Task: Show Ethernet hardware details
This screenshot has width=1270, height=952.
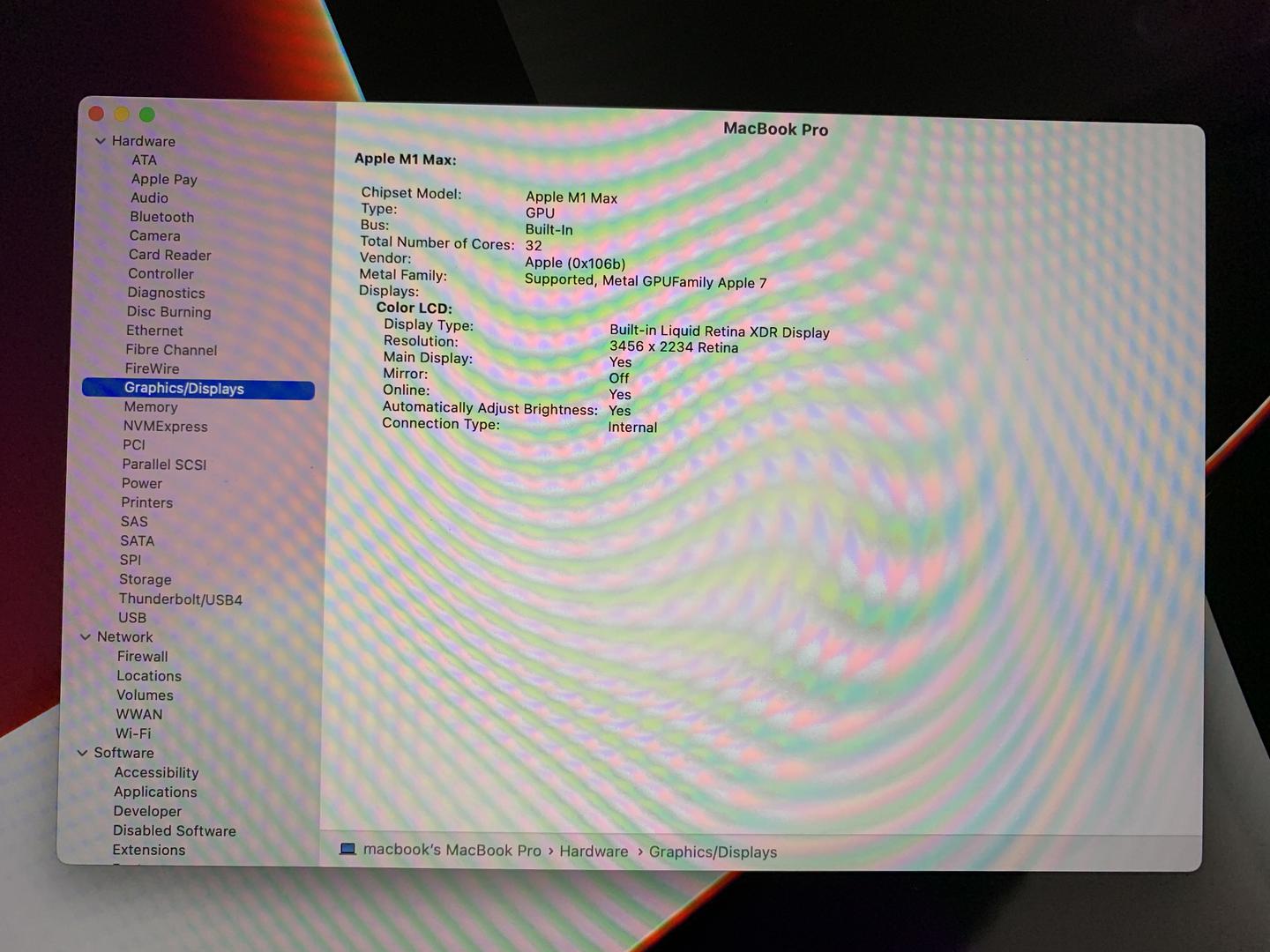Action: [x=154, y=331]
